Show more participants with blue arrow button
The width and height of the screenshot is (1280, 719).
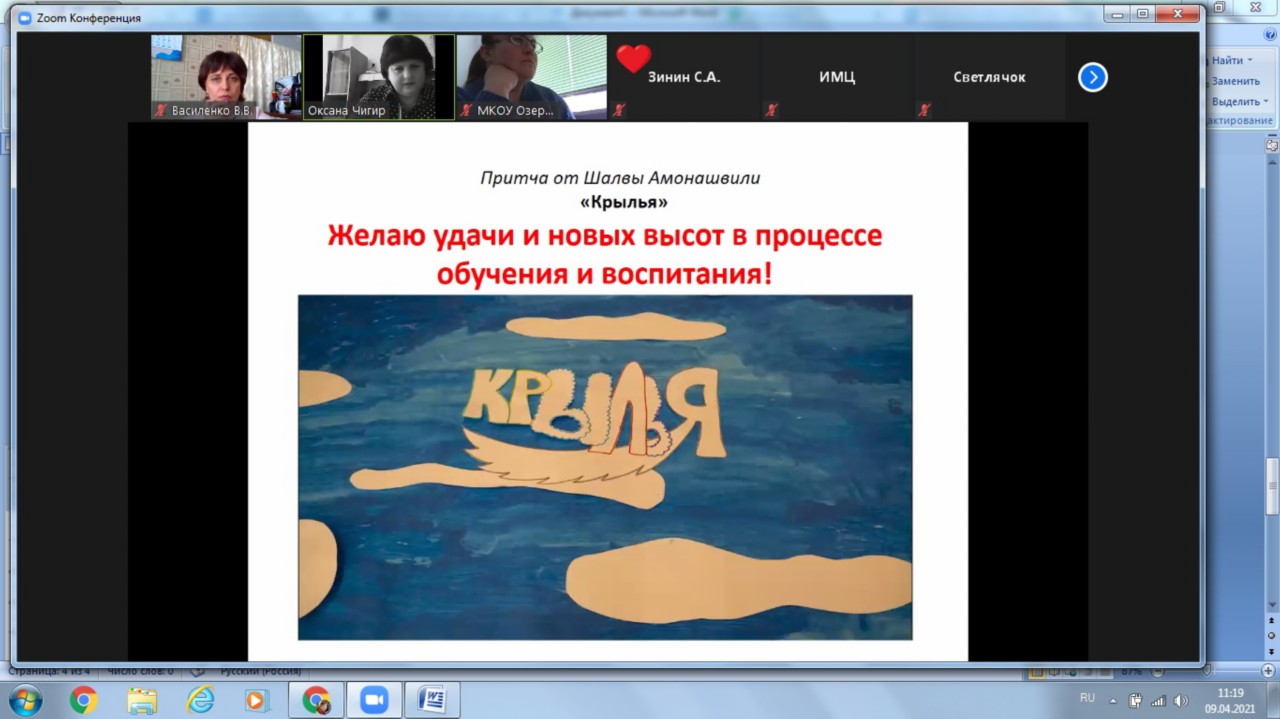[x=1092, y=77]
